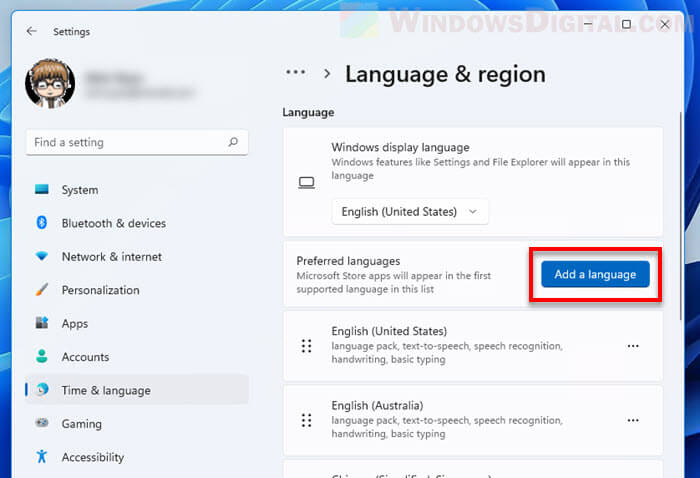Open more options for English (Australia)
The image size is (700, 478).
pyautogui.click(x=633, y=420)
